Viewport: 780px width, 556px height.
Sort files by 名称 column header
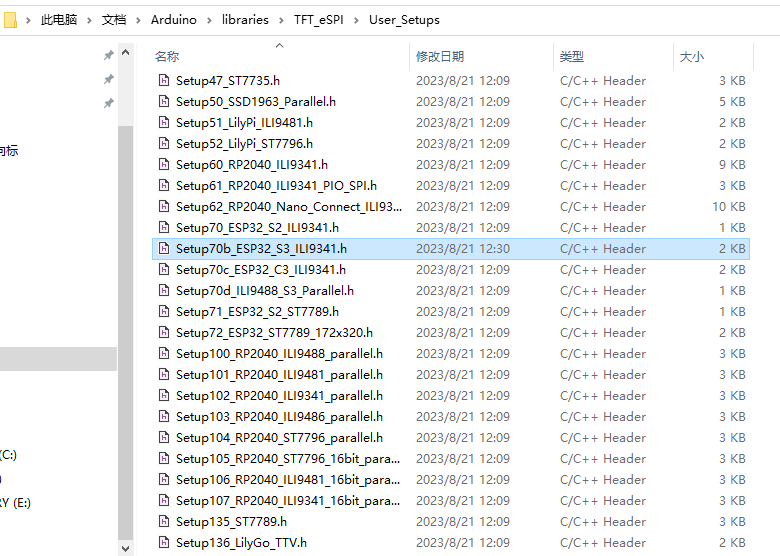pos(167,57)
